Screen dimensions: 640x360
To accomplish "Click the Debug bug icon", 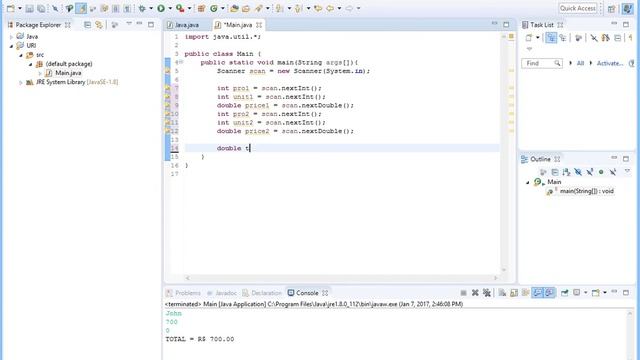I will coord(142,8).
